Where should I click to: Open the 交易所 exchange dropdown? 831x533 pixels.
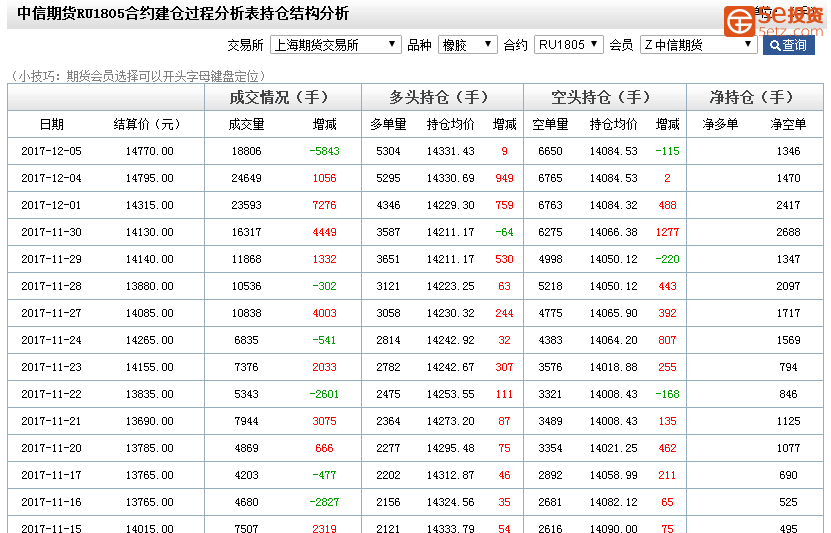click(335, 45)
